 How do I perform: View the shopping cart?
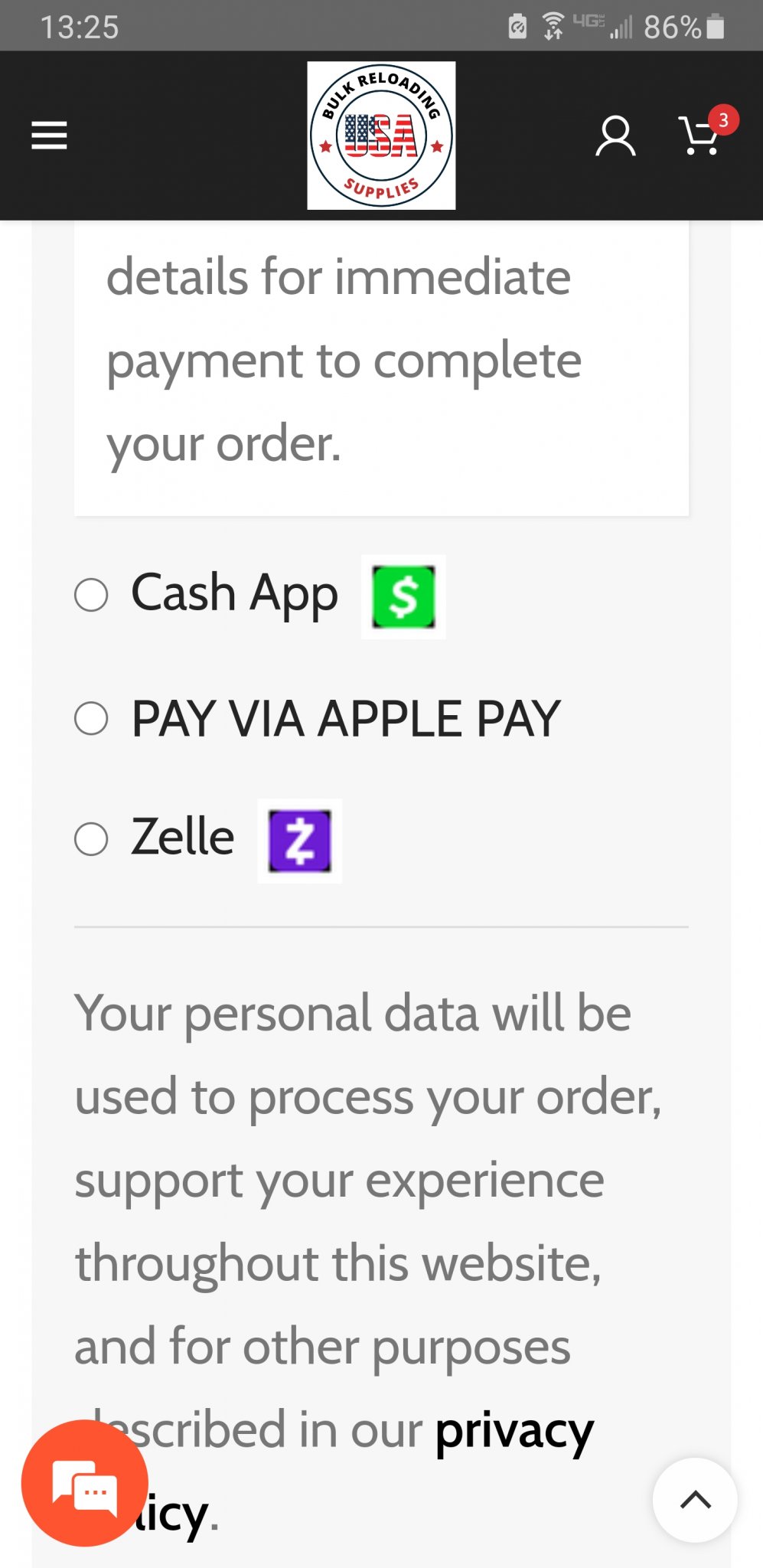click(699, 136)
